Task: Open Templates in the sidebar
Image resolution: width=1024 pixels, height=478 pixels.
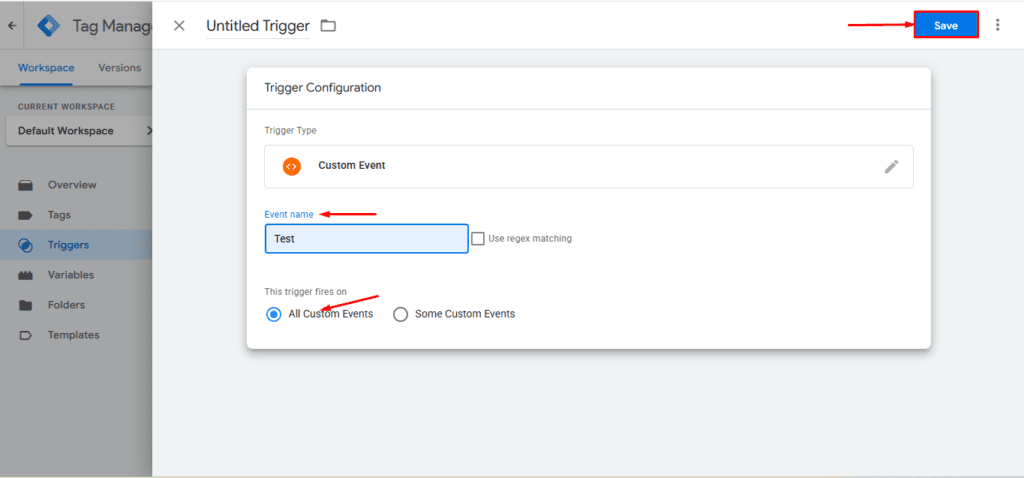Action: [x=73, y=335]
